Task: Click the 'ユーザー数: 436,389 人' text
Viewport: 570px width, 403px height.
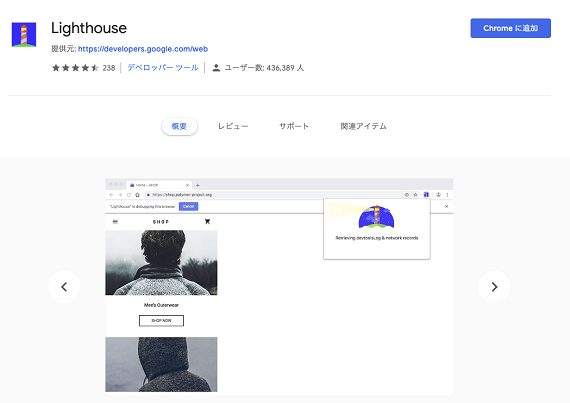Action: 264,68
